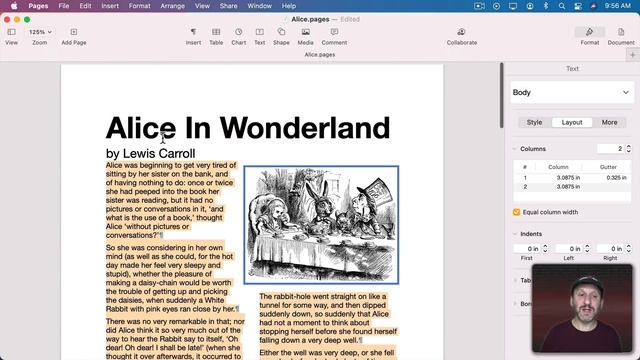The height and width of the screenshot is (360, 640).
Task: Expand the Tabs section disclosure triangle
Action: pyautogui.click(x=515, y=280)
